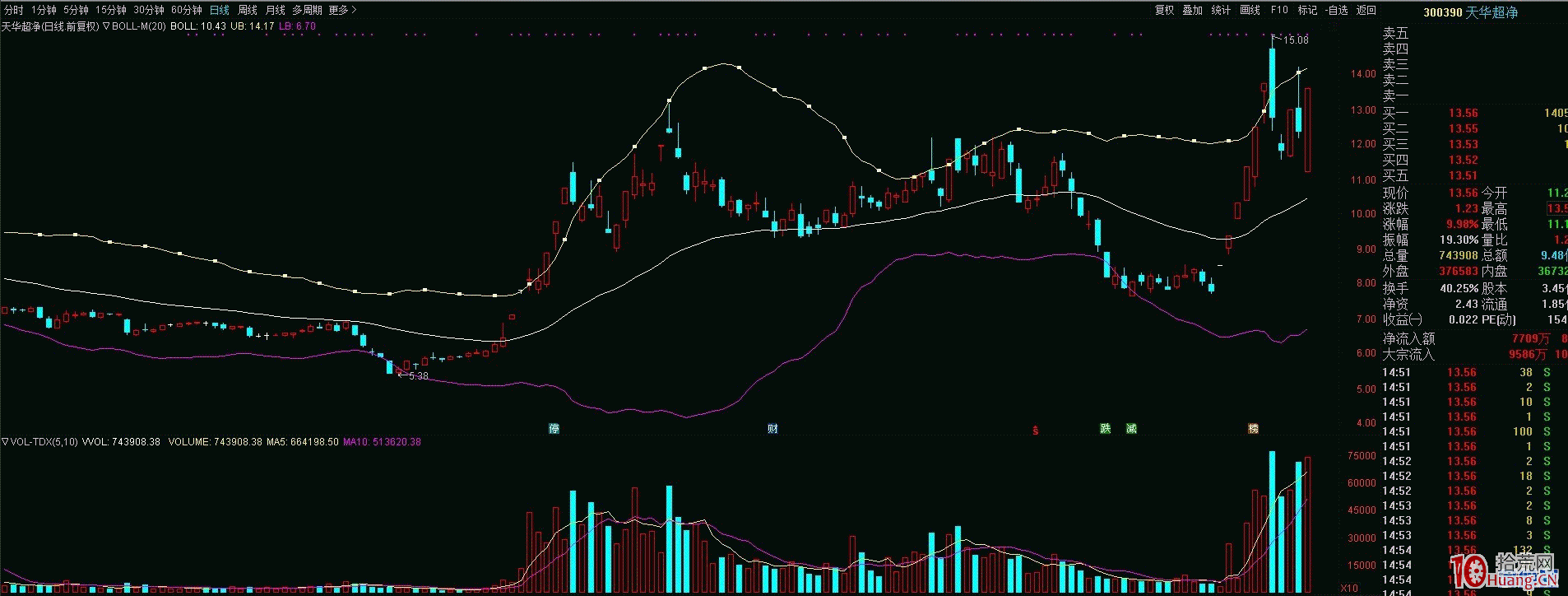Viewport: 1568px width, 596px height.
Task: Switch to the 5分钟 period
Action: click(76, 10)
